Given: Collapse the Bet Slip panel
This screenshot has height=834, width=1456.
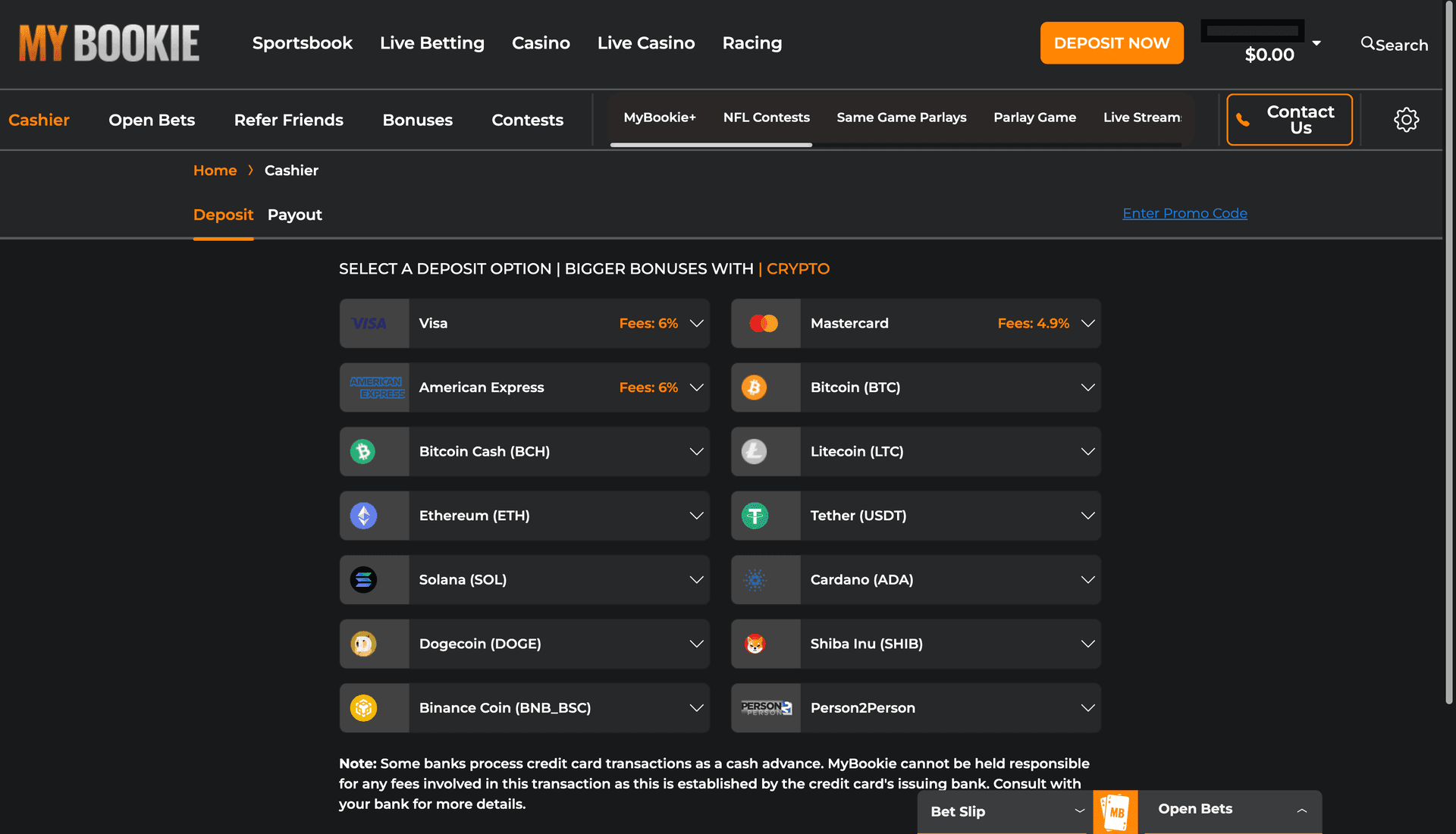Looking at the screenshot, I should (1079, 811).
